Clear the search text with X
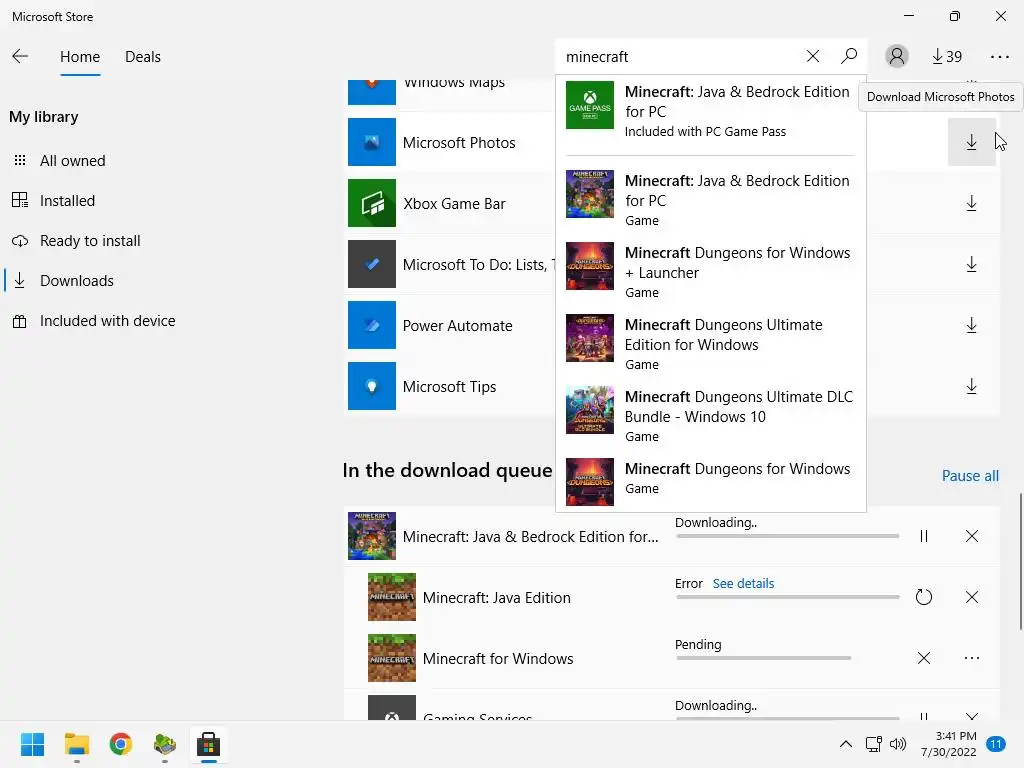This screenshot has height=768, width=1024. [x=812, y=56]
